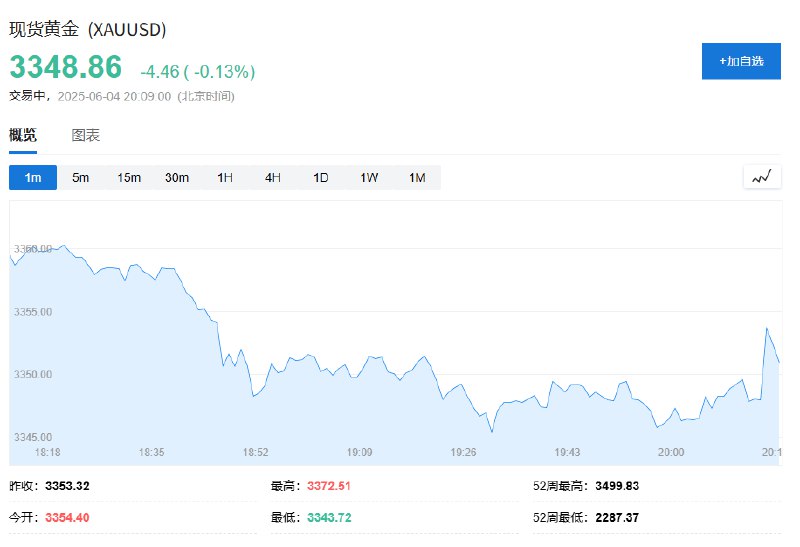800x547 pixels.
Task: Select the 30m timeframe
Action: point(177,178)
